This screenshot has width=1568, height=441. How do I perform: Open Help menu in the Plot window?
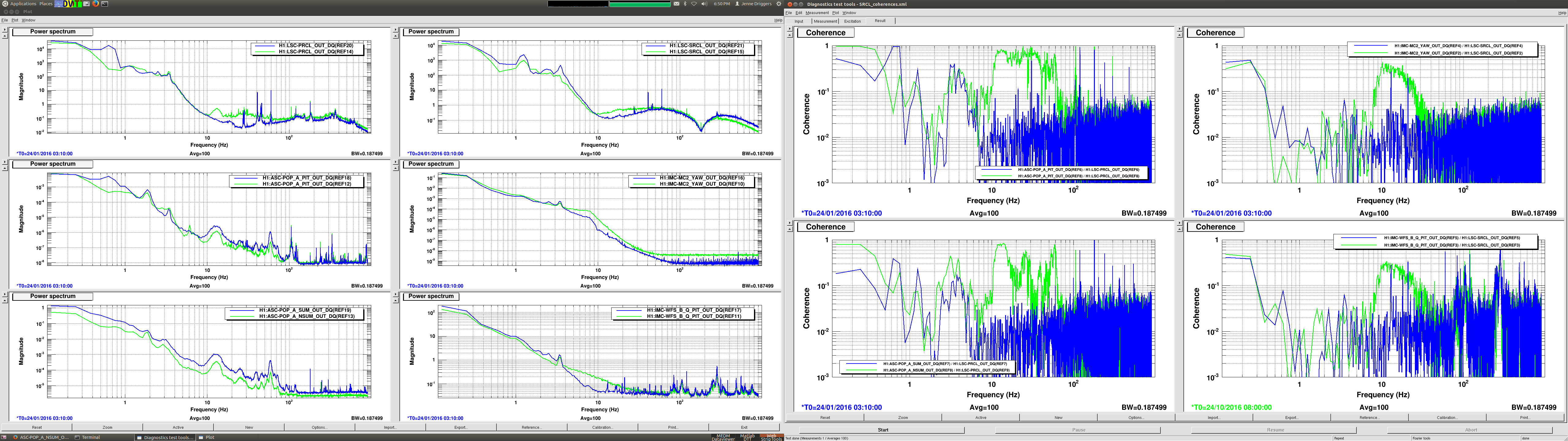778,20
